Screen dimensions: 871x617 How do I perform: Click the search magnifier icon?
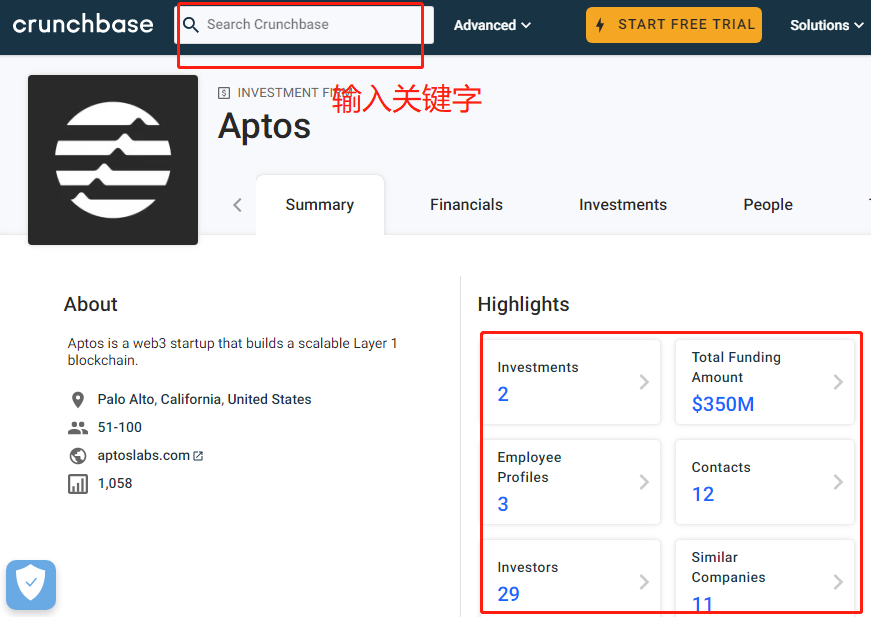click(x=191, y=25)
